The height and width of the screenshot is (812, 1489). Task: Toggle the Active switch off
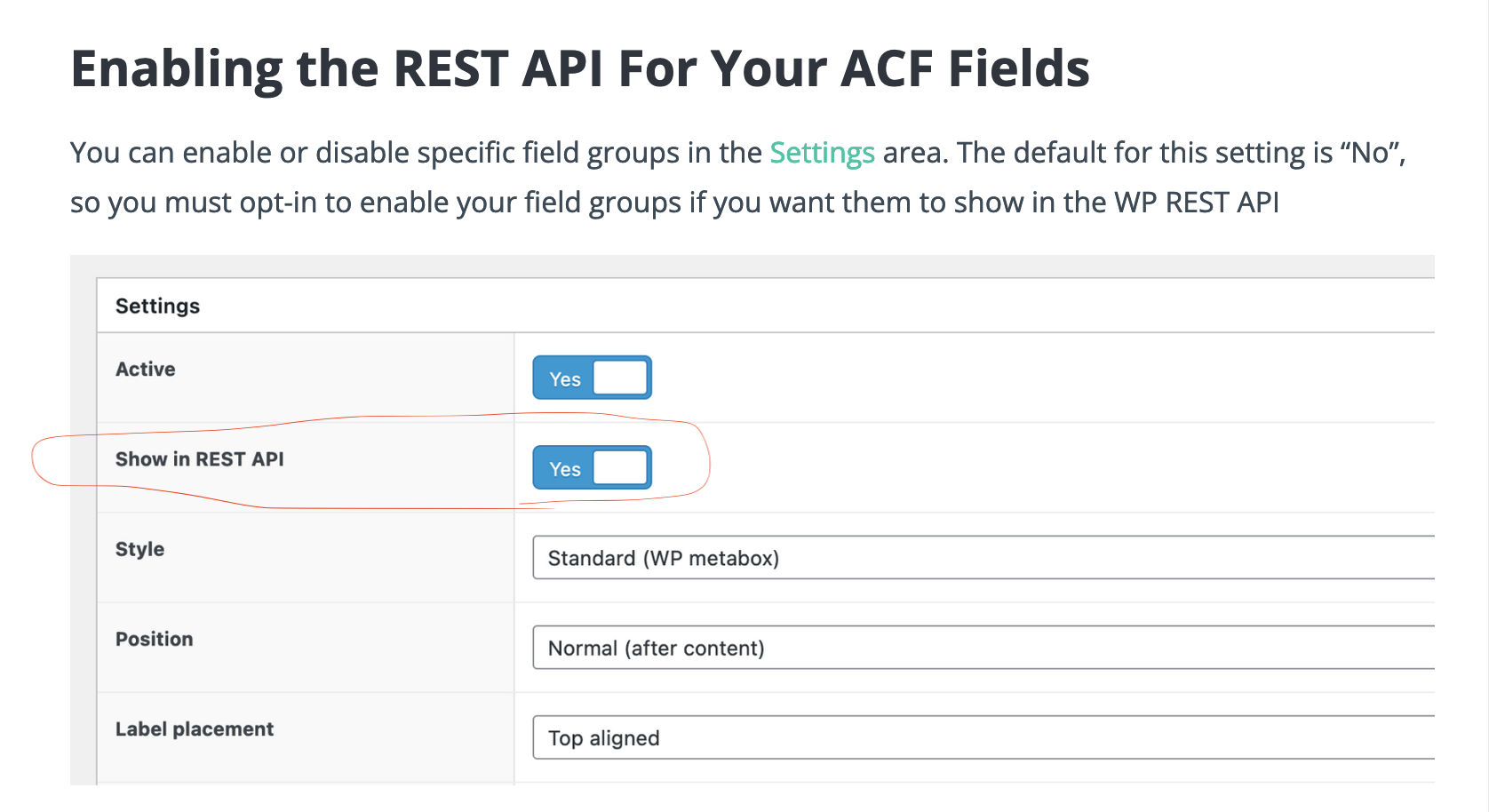tap(592, 378)
